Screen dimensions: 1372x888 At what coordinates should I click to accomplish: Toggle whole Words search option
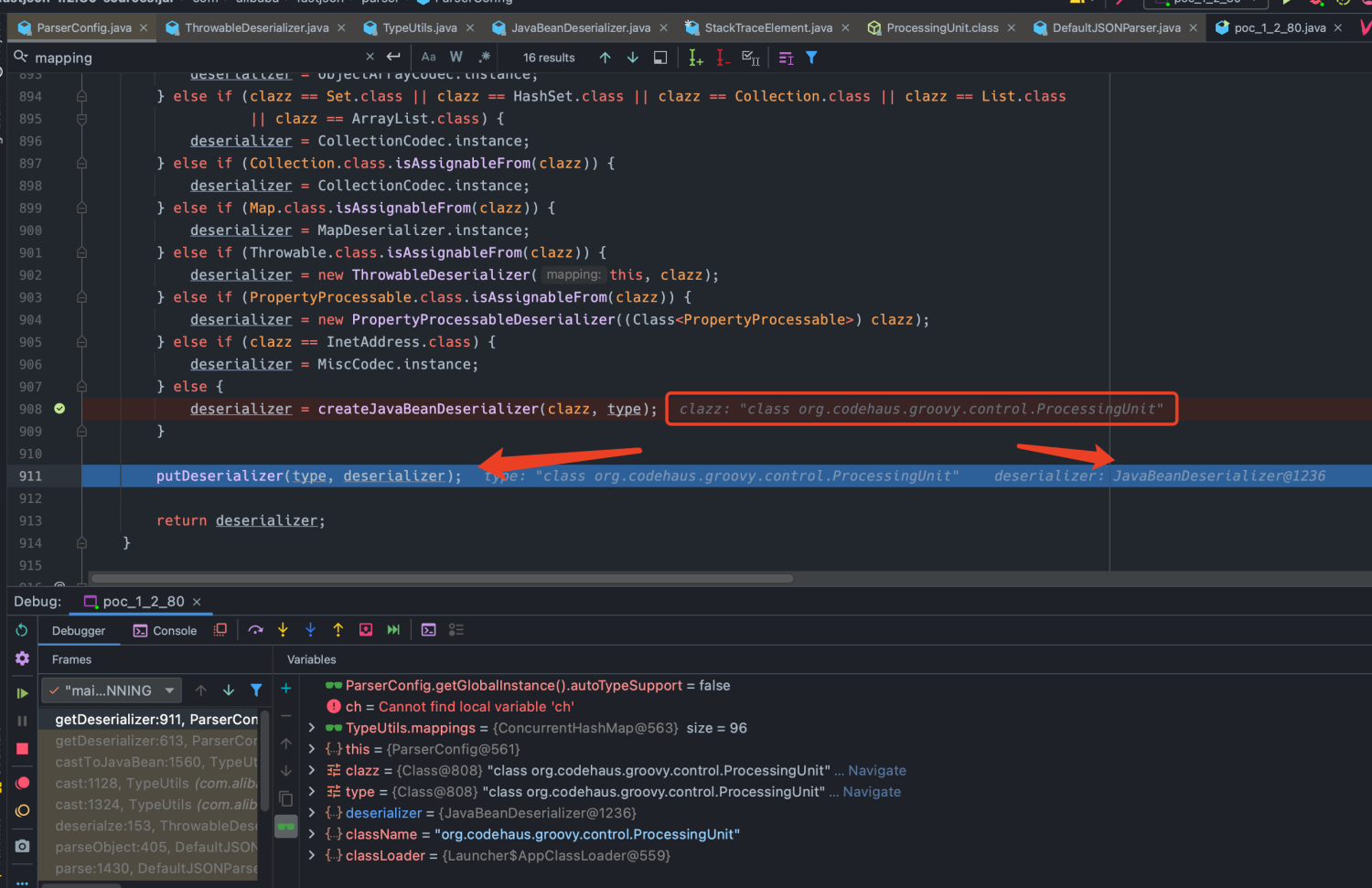point(456,57)
